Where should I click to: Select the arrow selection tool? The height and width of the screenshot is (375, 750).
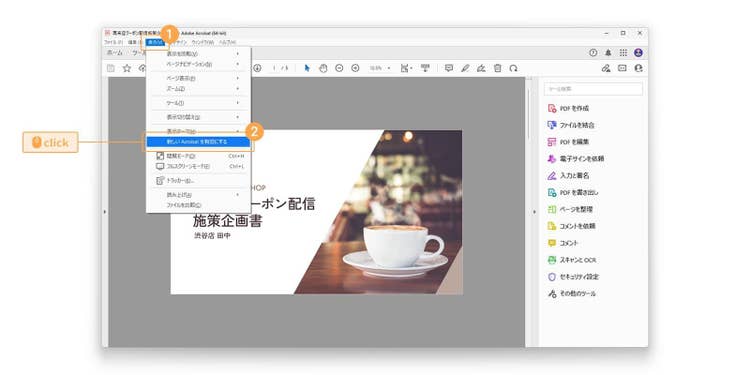point(307,68)
